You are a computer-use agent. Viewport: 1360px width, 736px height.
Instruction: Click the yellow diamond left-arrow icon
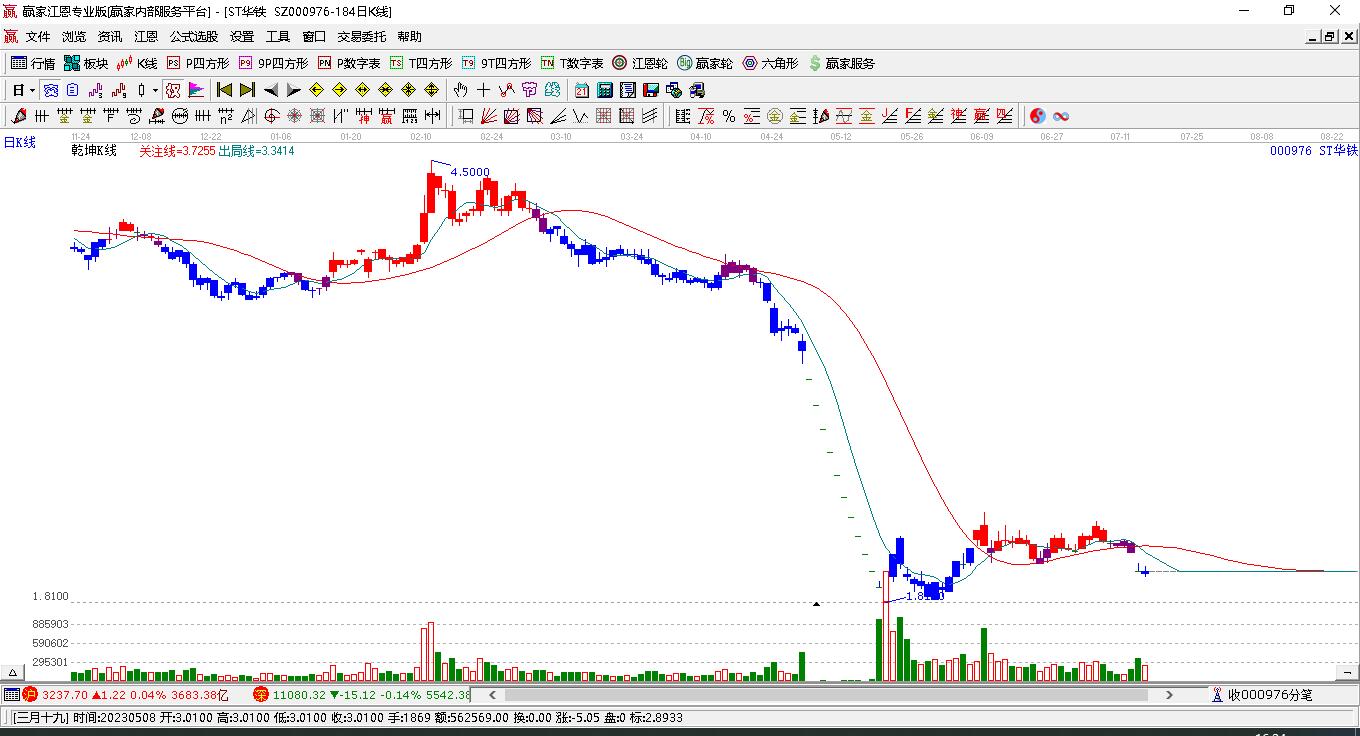(x=316, y=90)
